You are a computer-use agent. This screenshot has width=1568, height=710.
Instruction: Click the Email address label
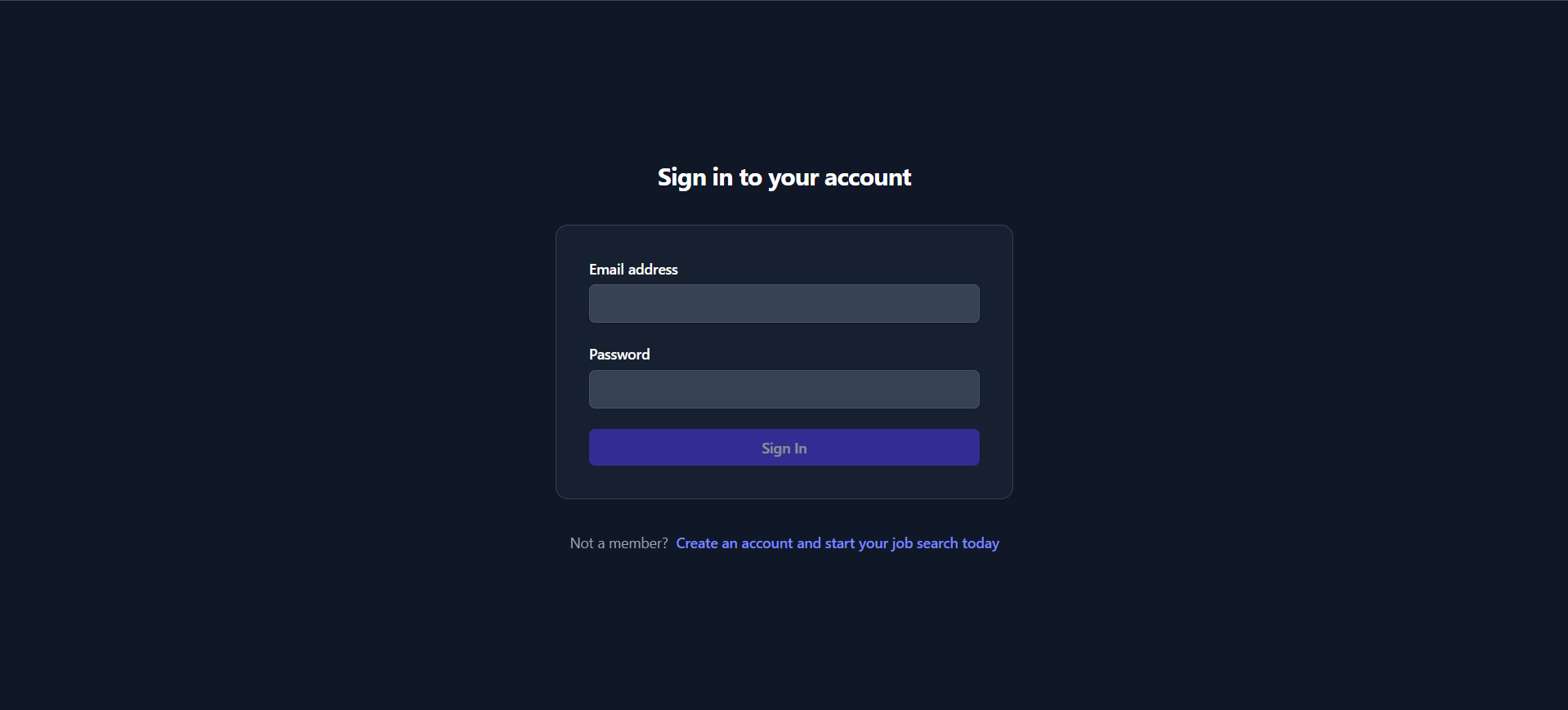pyautogui.click(x=633, y=270)
